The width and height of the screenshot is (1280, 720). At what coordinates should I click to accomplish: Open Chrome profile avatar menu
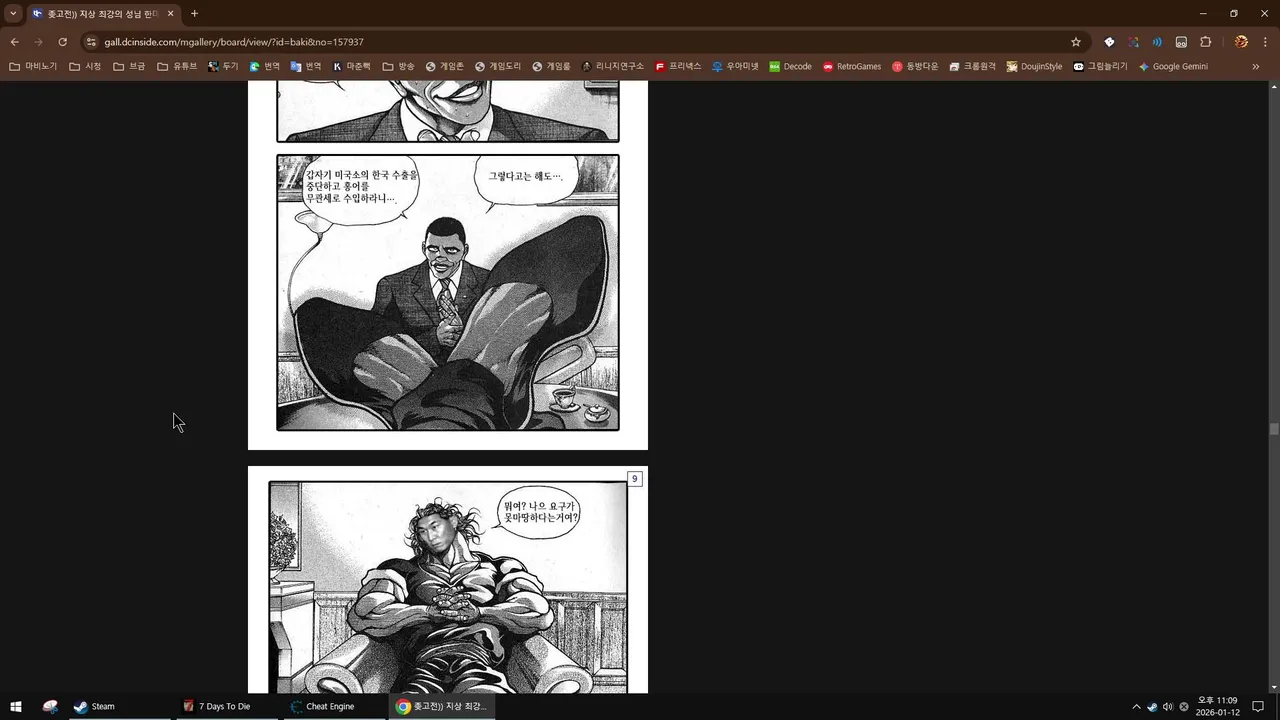1241,42
